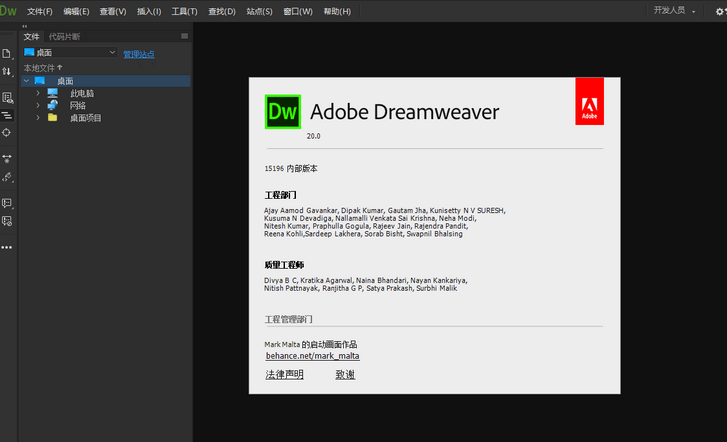Image resolution: width=727 pixels, height=442 pixels.
Task: Click the 工程管理部门 heading
Action: coord(288,319)
